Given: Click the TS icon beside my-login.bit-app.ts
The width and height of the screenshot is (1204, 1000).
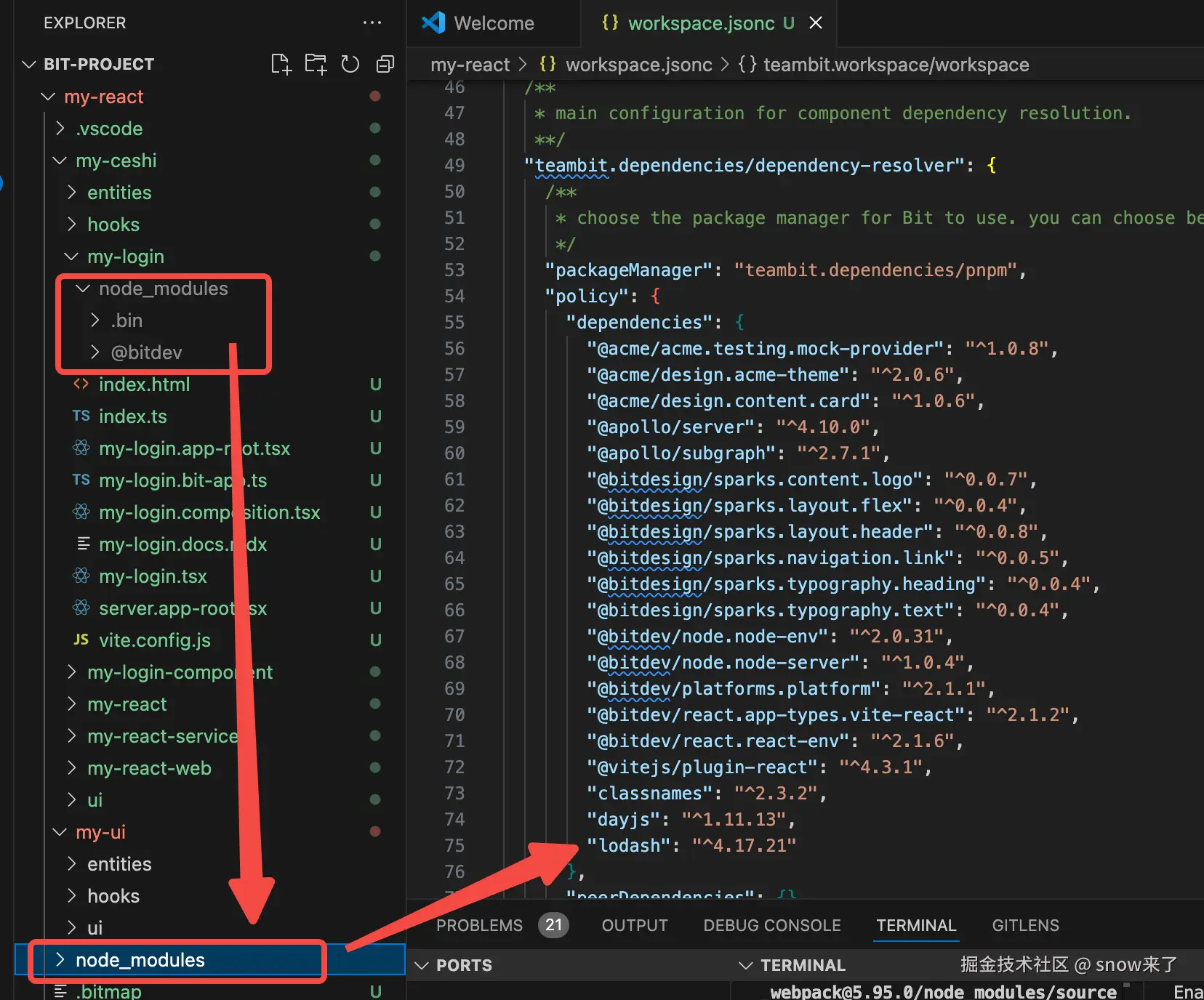Looking at the screenshot, I should pyautogui.click(x=81, y=480).
